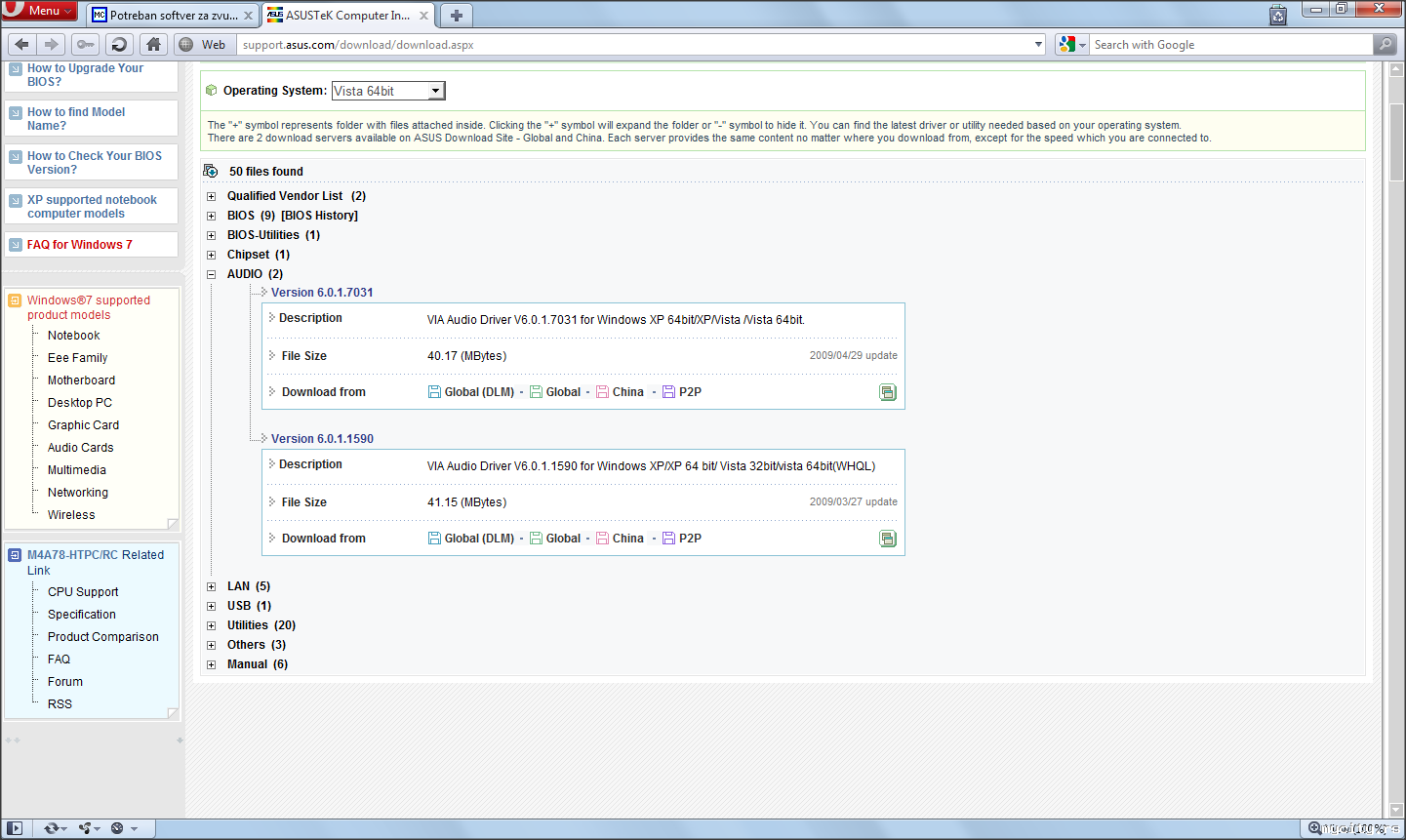Open the CPU Support related link

point(83,592)
